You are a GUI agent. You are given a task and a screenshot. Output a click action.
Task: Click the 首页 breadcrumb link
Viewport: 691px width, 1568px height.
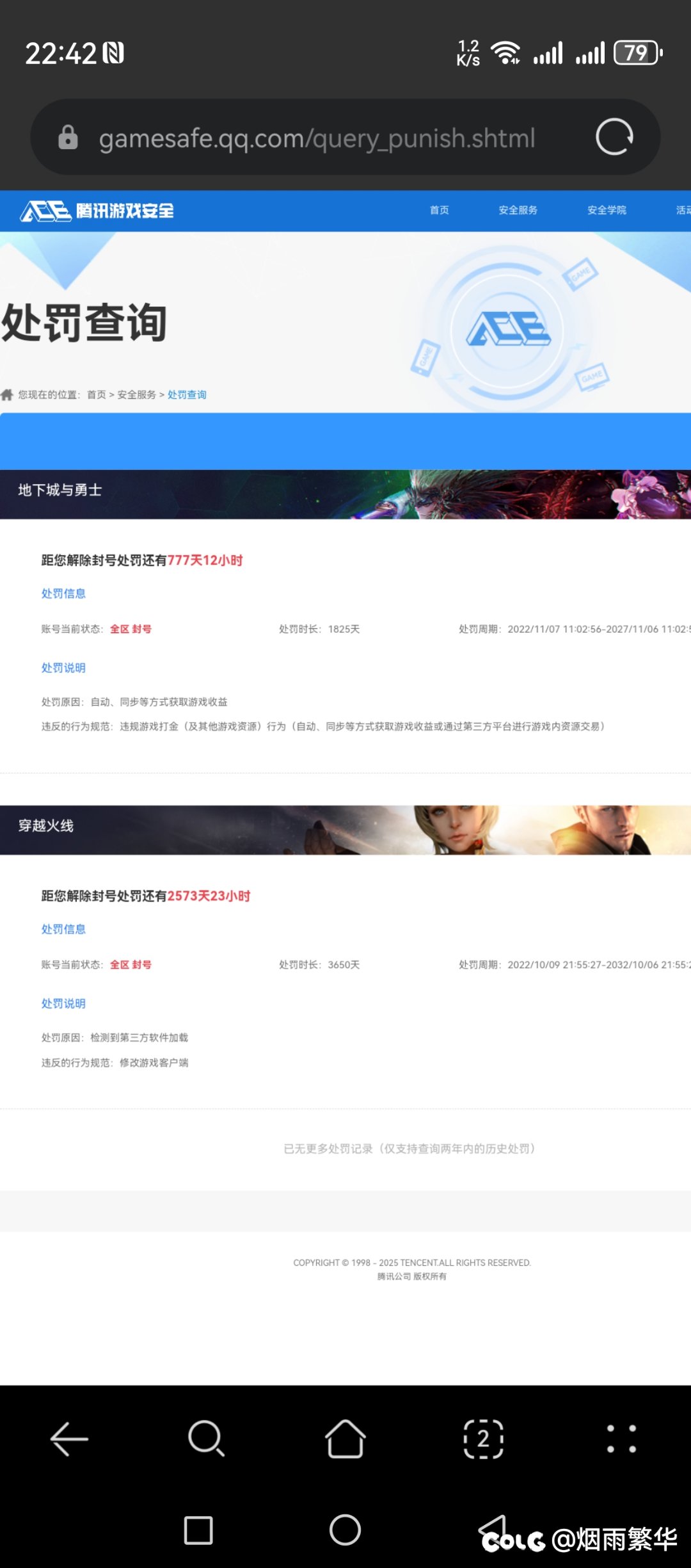tap(97, 394)
